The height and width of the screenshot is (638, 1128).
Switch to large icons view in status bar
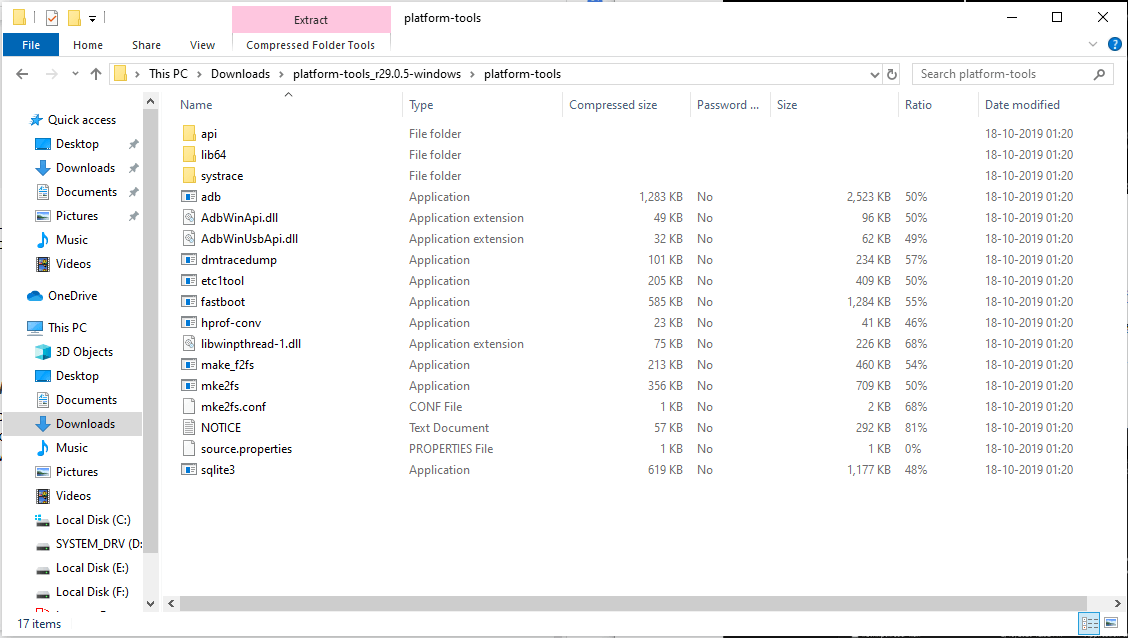click(1111, 623)
